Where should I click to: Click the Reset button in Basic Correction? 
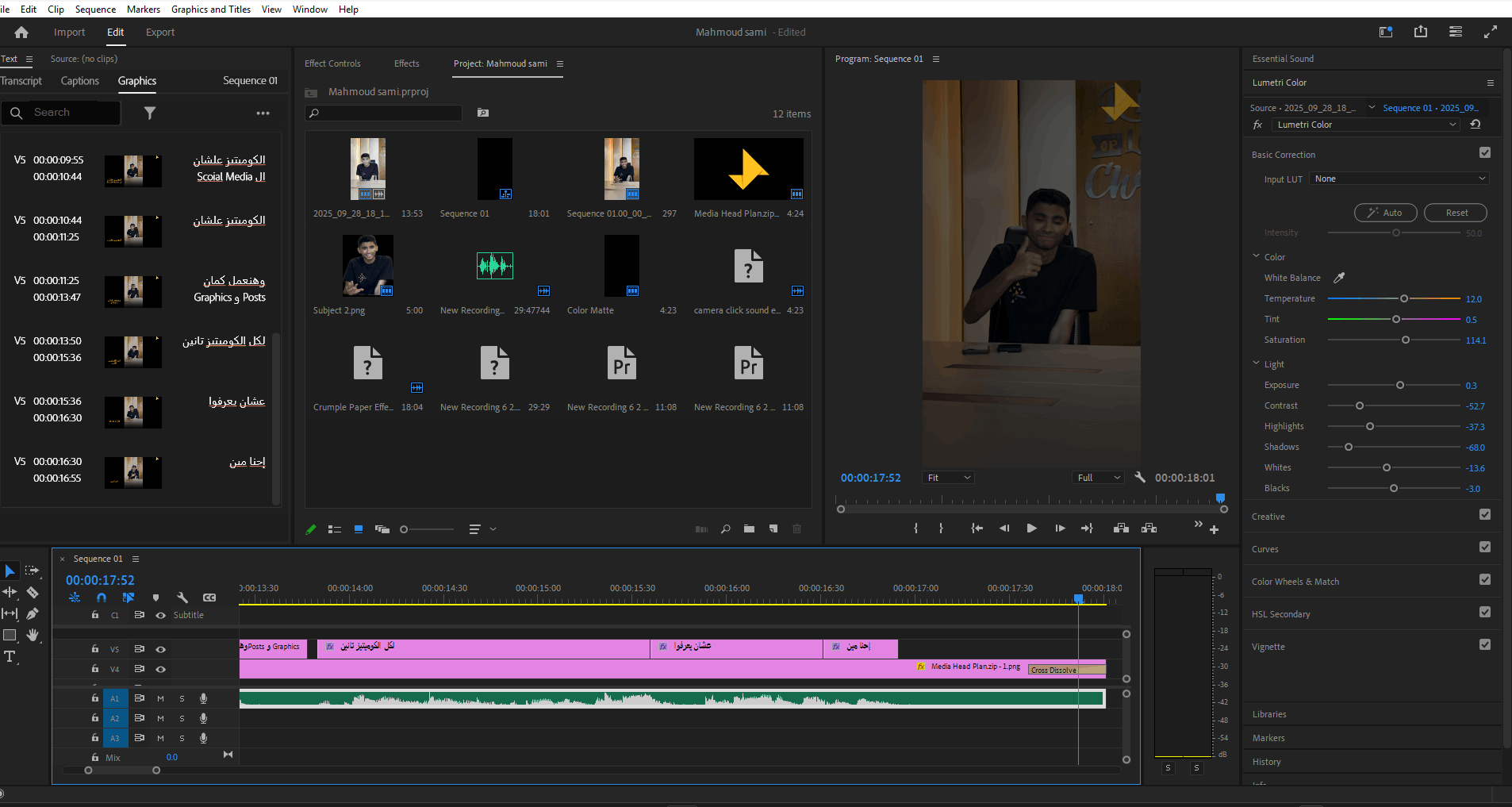tap(1456, 213)
